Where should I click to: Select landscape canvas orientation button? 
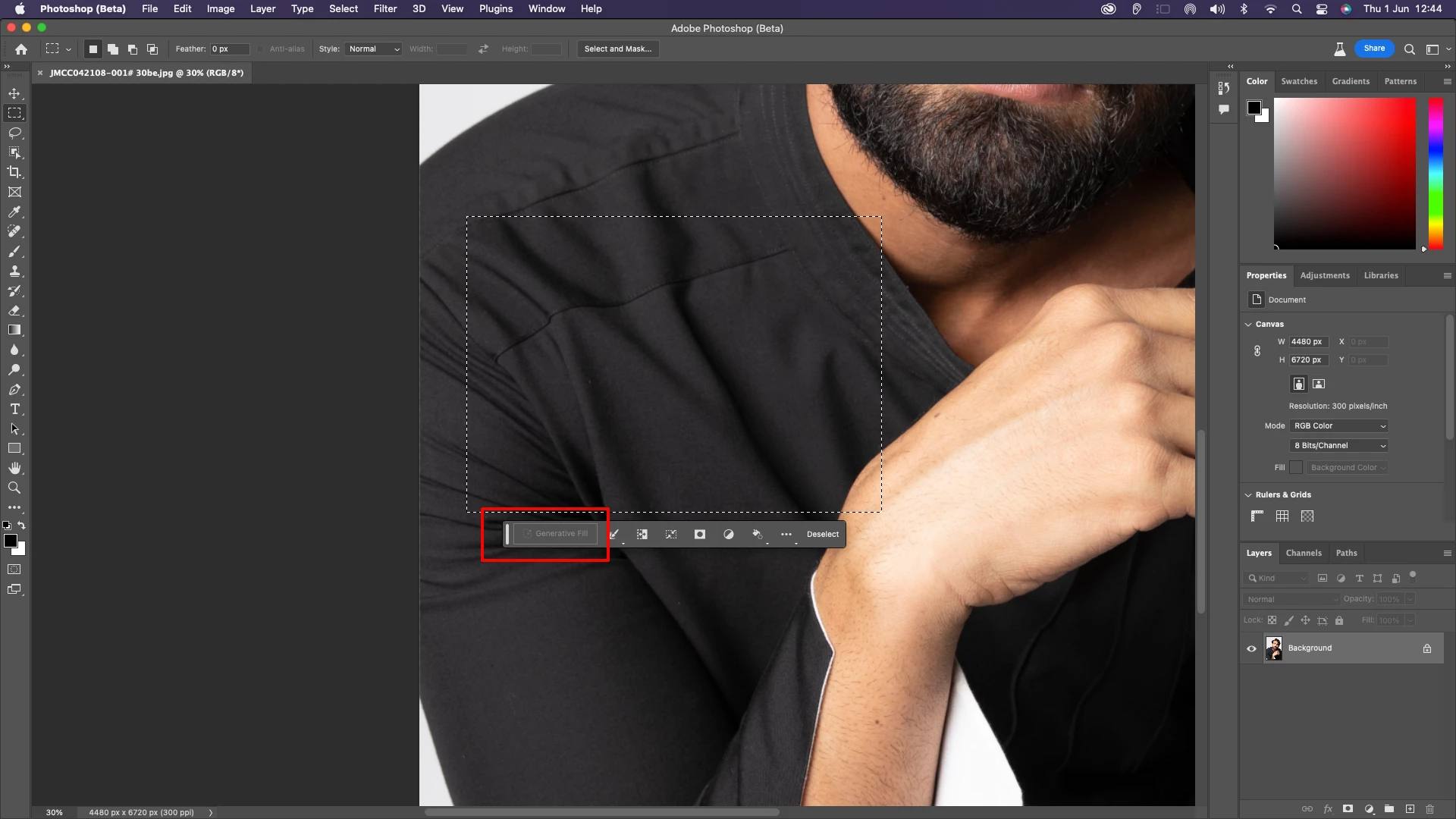click(1319, 384)
